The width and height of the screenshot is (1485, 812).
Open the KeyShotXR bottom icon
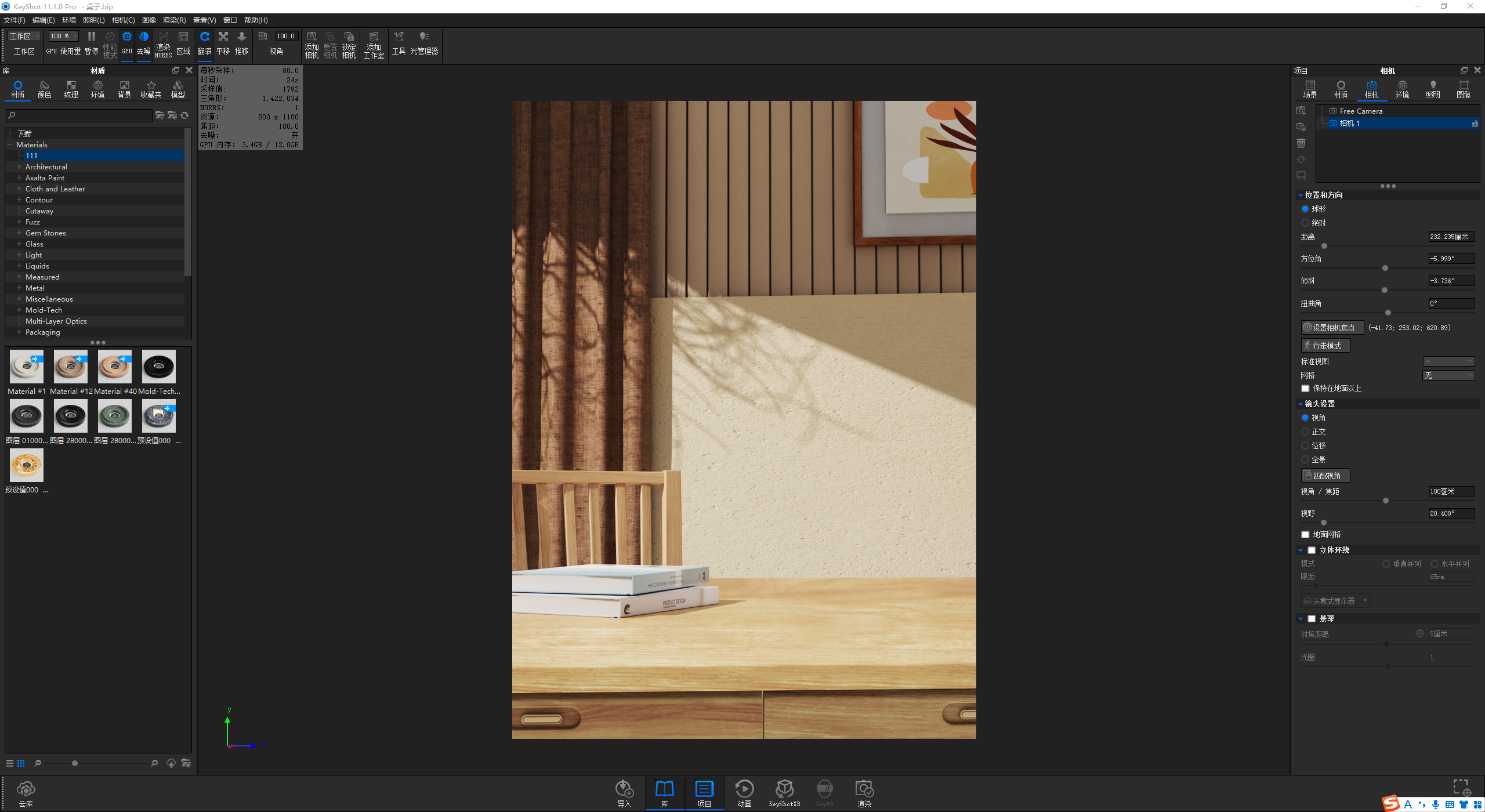(784, 793)
